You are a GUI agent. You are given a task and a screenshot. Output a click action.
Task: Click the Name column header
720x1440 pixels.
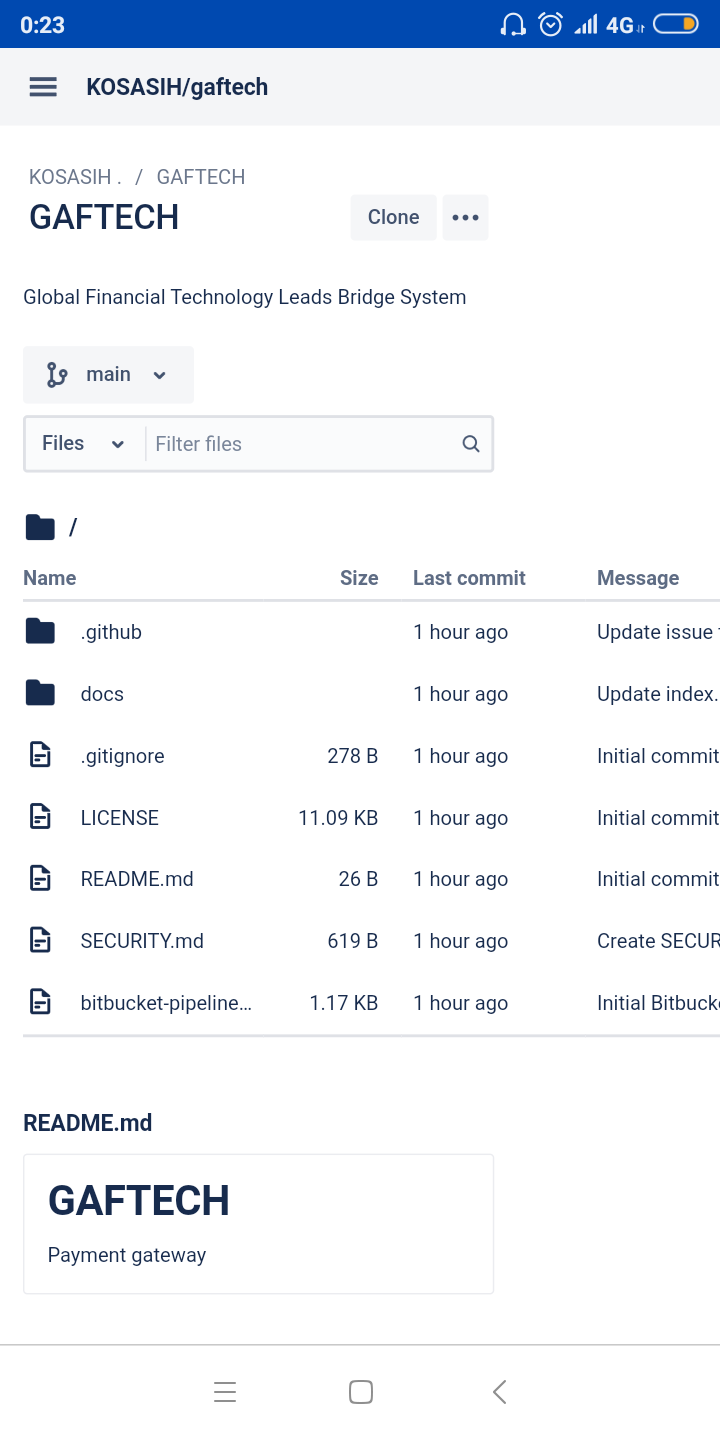click(x=50, y=578)
